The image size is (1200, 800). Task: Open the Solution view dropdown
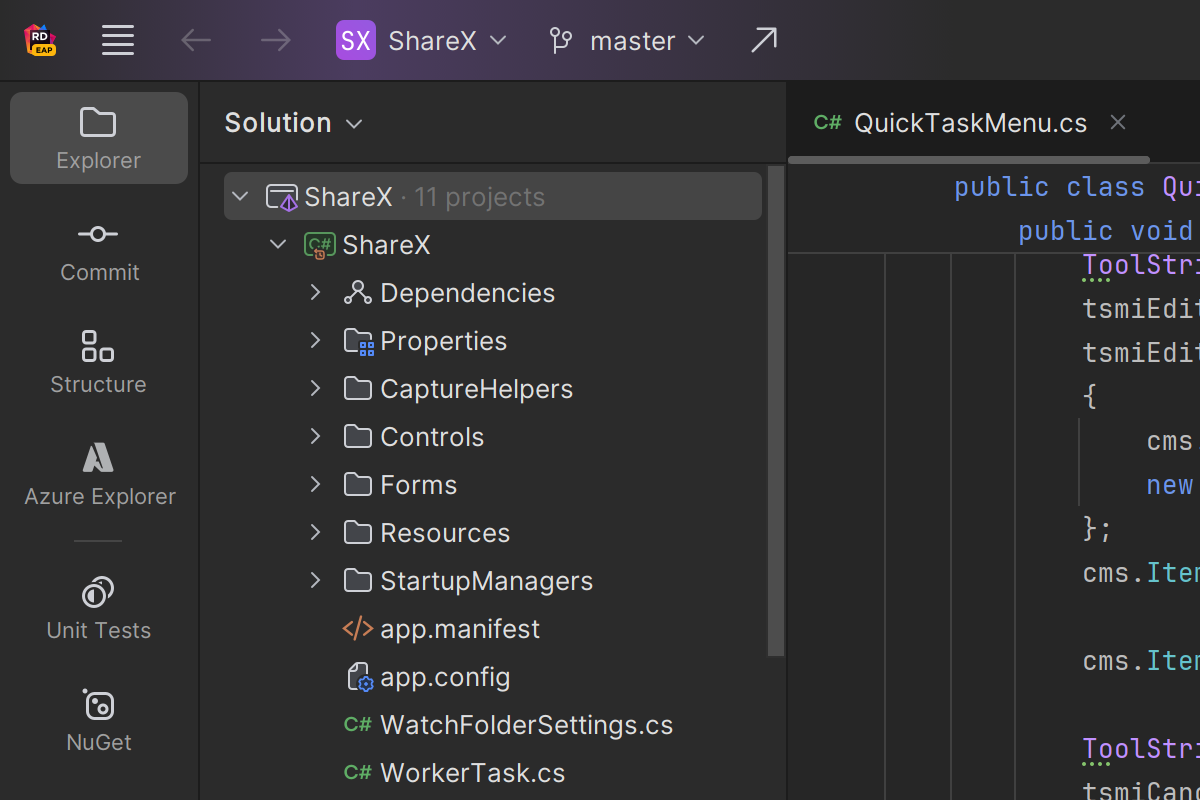pos(293,123)
